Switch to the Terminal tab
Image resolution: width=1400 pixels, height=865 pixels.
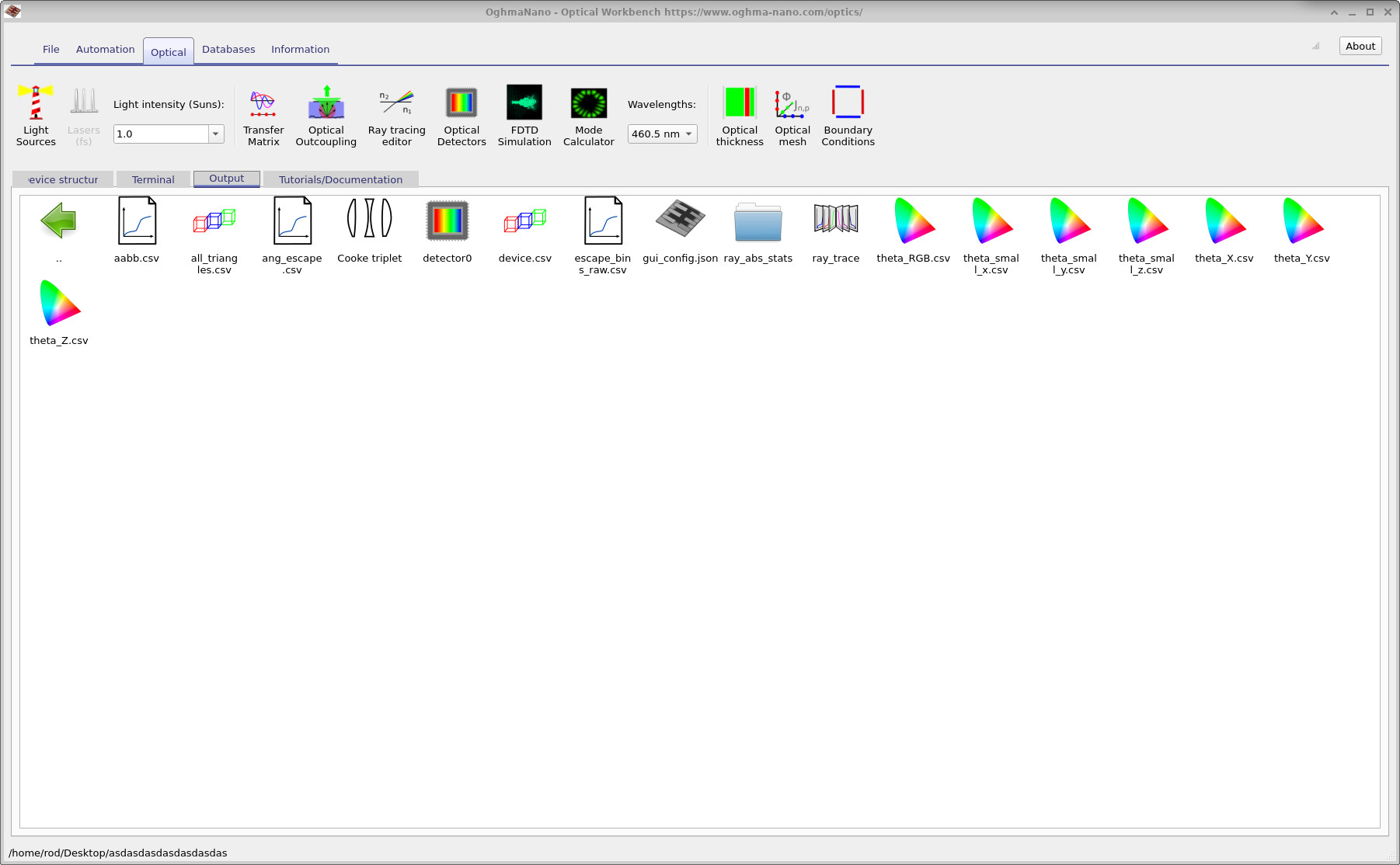(153, 179)
